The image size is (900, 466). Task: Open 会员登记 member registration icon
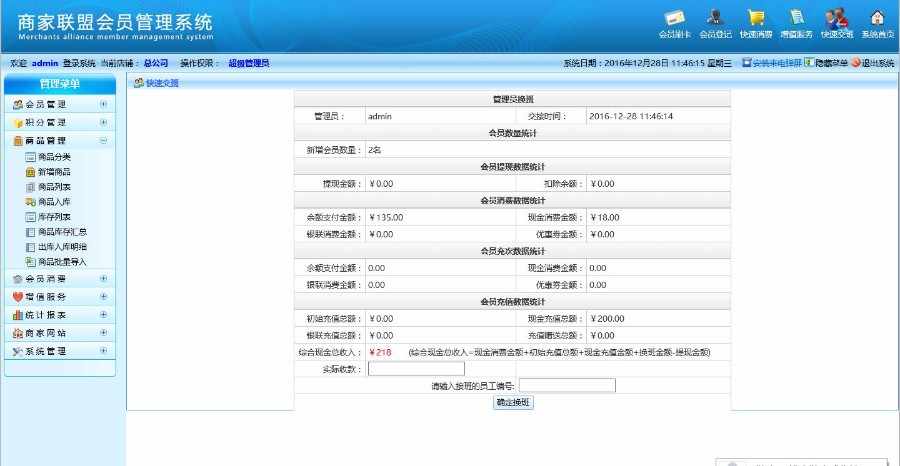(715, 18)
